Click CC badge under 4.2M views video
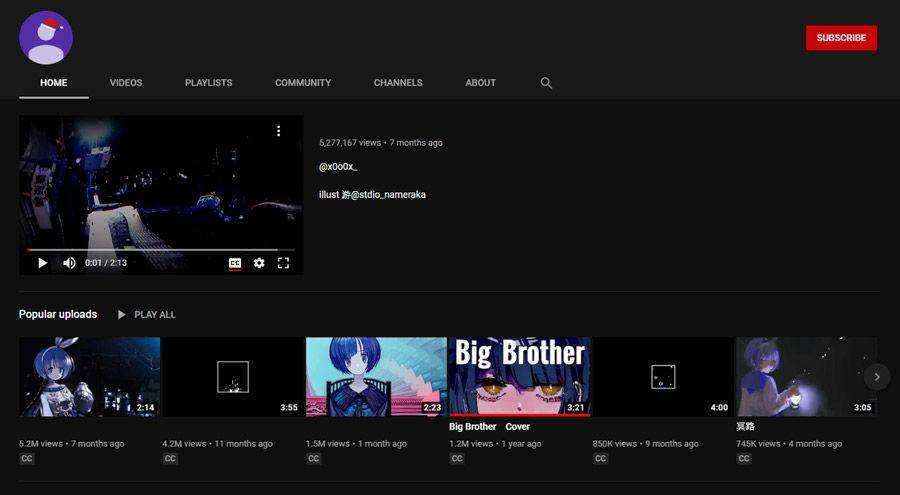Screen dimensions: 900x495 click(x=170, y=459)
